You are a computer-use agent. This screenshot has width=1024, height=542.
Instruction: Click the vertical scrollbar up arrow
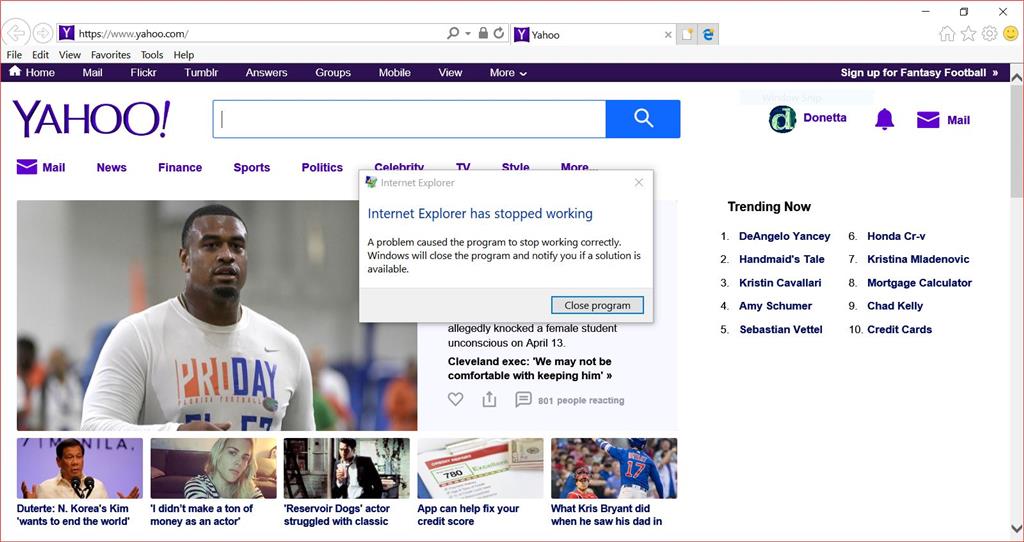[1017, 77]
